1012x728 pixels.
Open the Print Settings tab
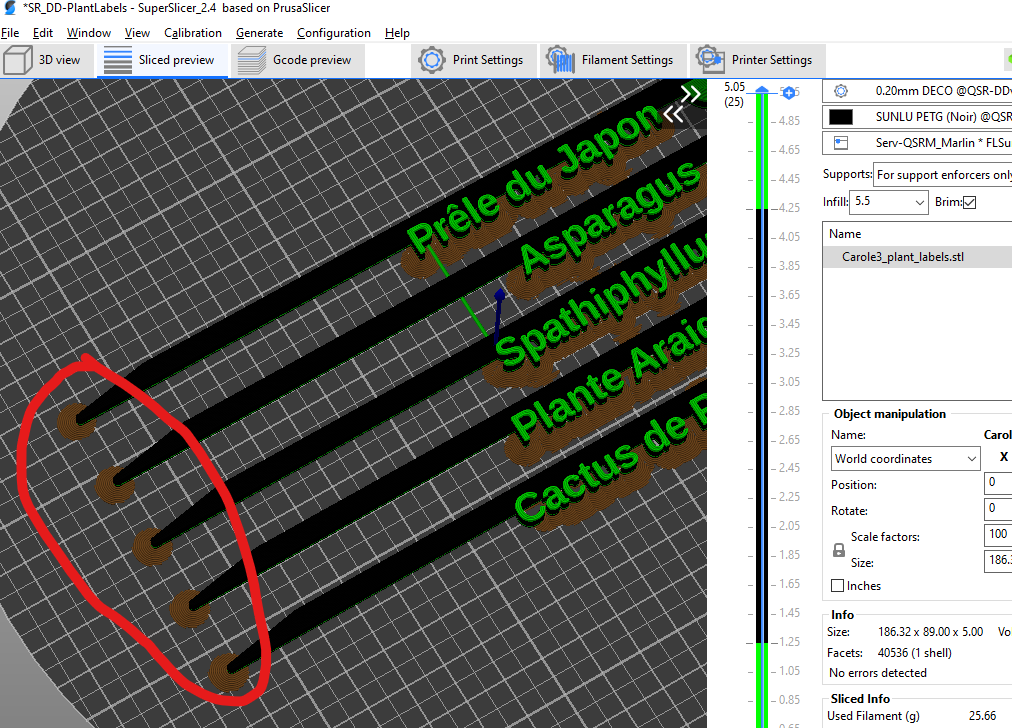(x=474, y=60)
